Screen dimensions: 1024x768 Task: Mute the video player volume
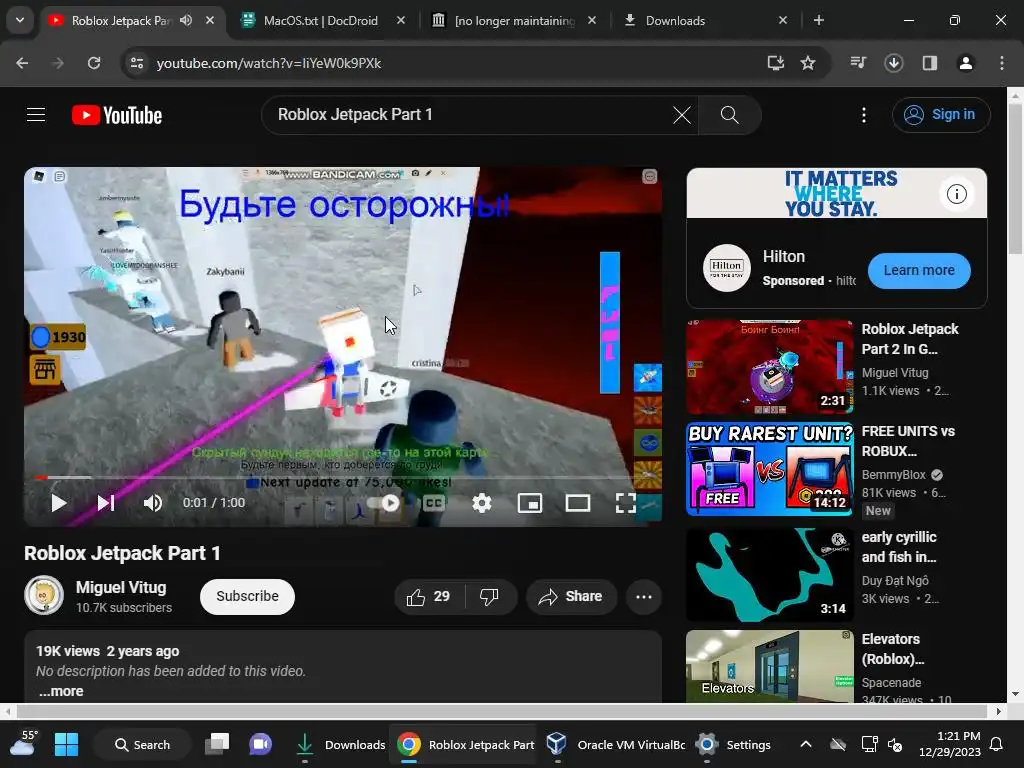pos(153,503)
